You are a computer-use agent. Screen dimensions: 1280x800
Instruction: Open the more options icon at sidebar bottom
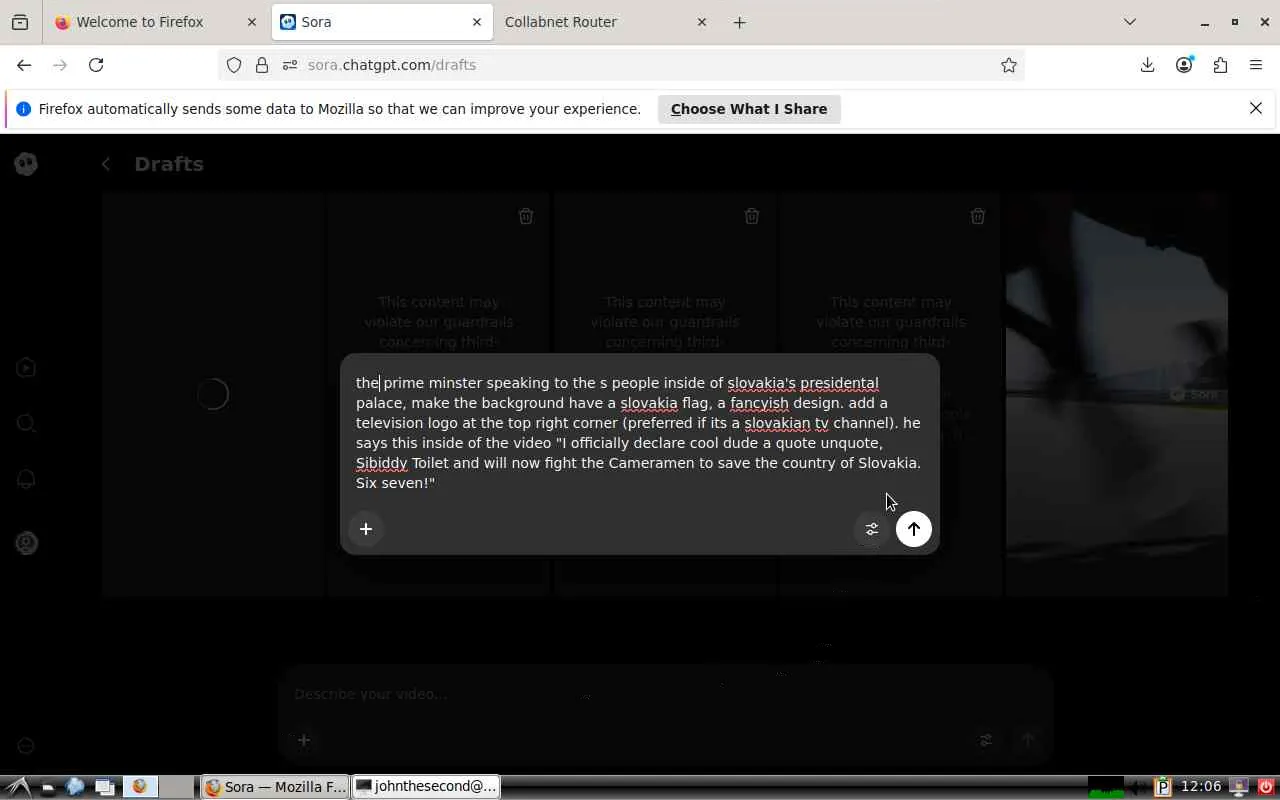coord(27,746)
